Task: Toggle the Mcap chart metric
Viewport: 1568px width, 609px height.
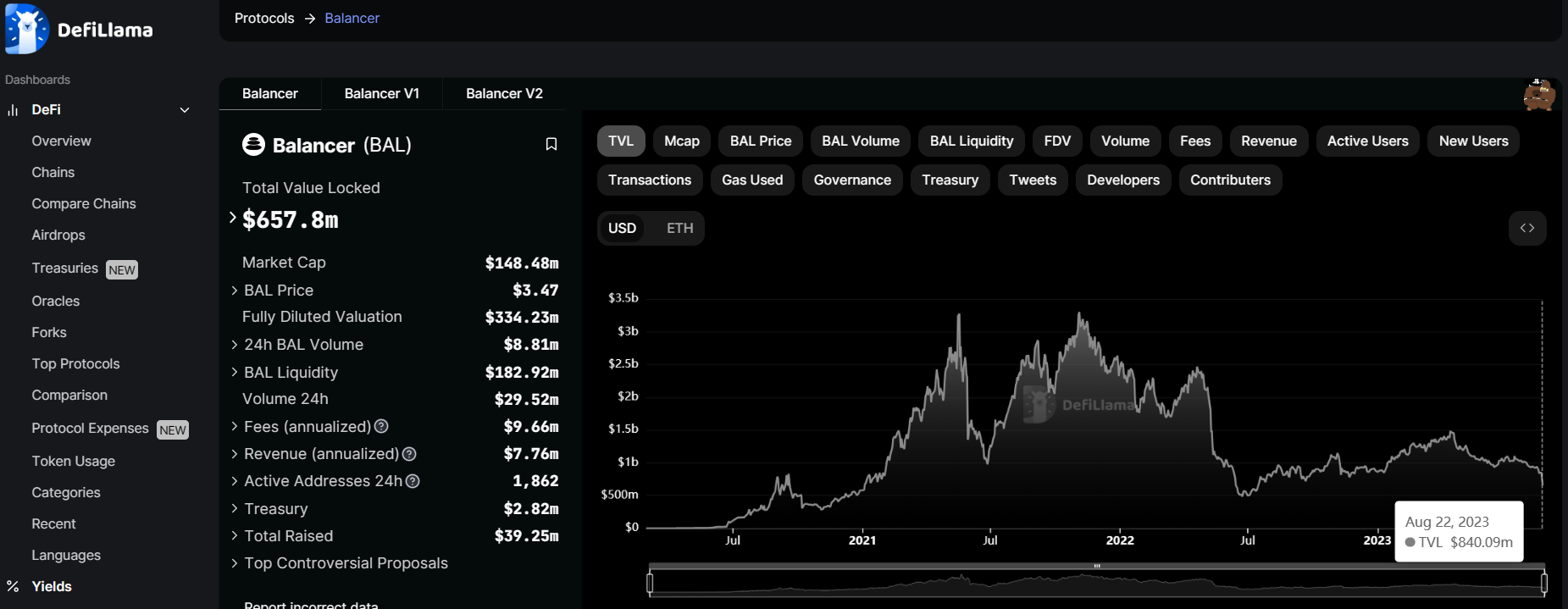Action: [x=681, y=141]
